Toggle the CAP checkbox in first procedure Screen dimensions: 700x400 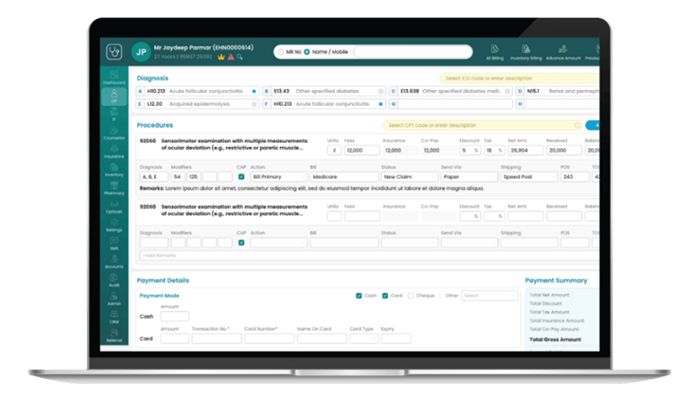(x=241, y=177)
